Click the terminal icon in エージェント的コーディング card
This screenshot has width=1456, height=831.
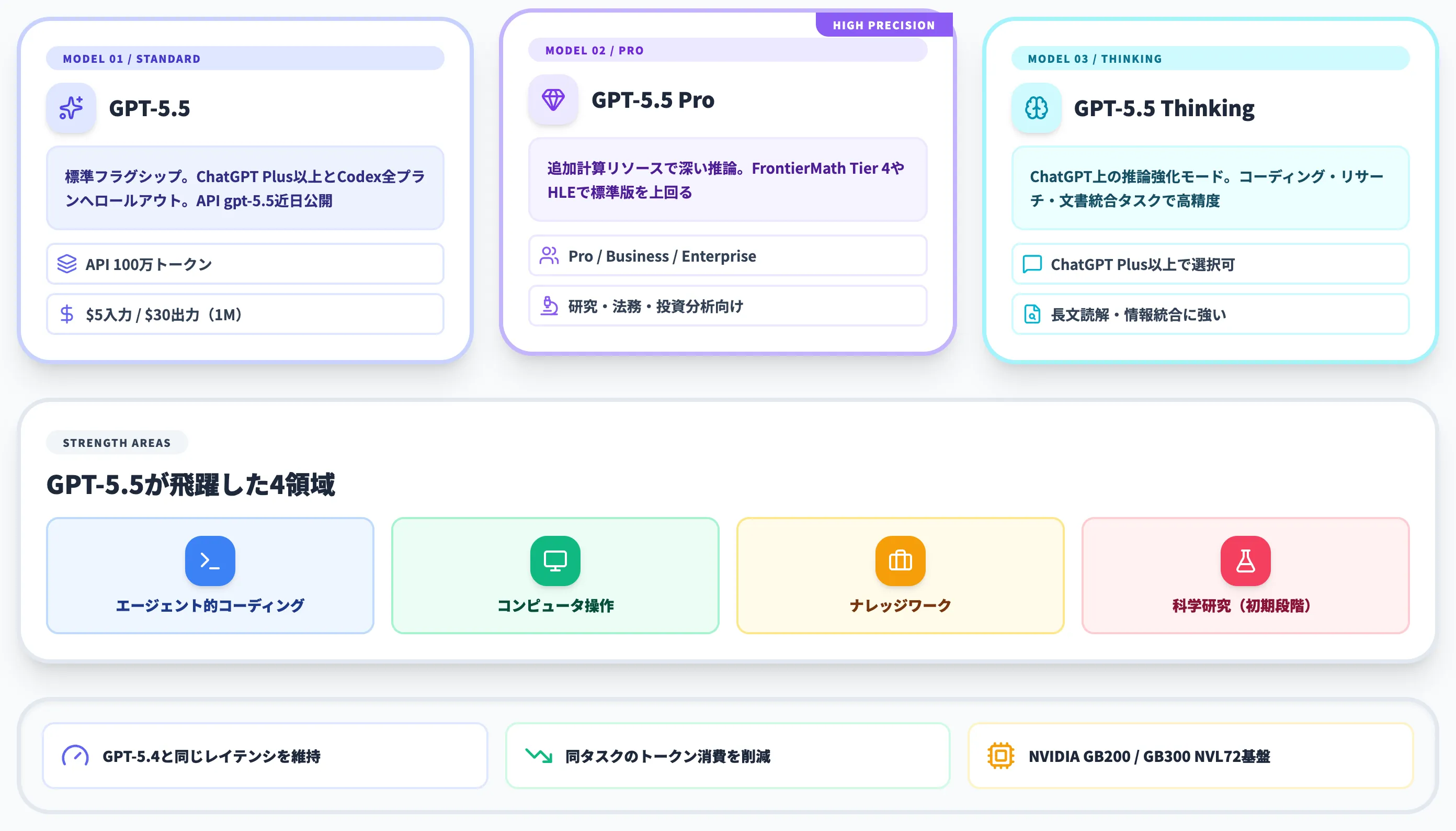tap(210, 560)
